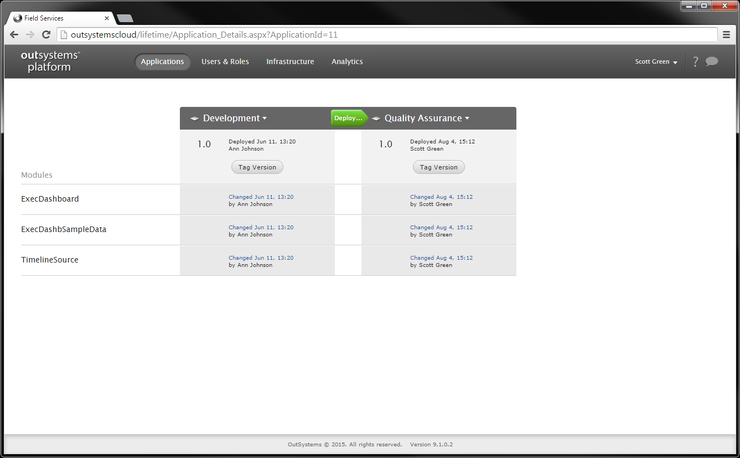This screenshot has width=740, height=458.
Task: Click the OutSystems copyright footer text
Action: click(345, 444)
